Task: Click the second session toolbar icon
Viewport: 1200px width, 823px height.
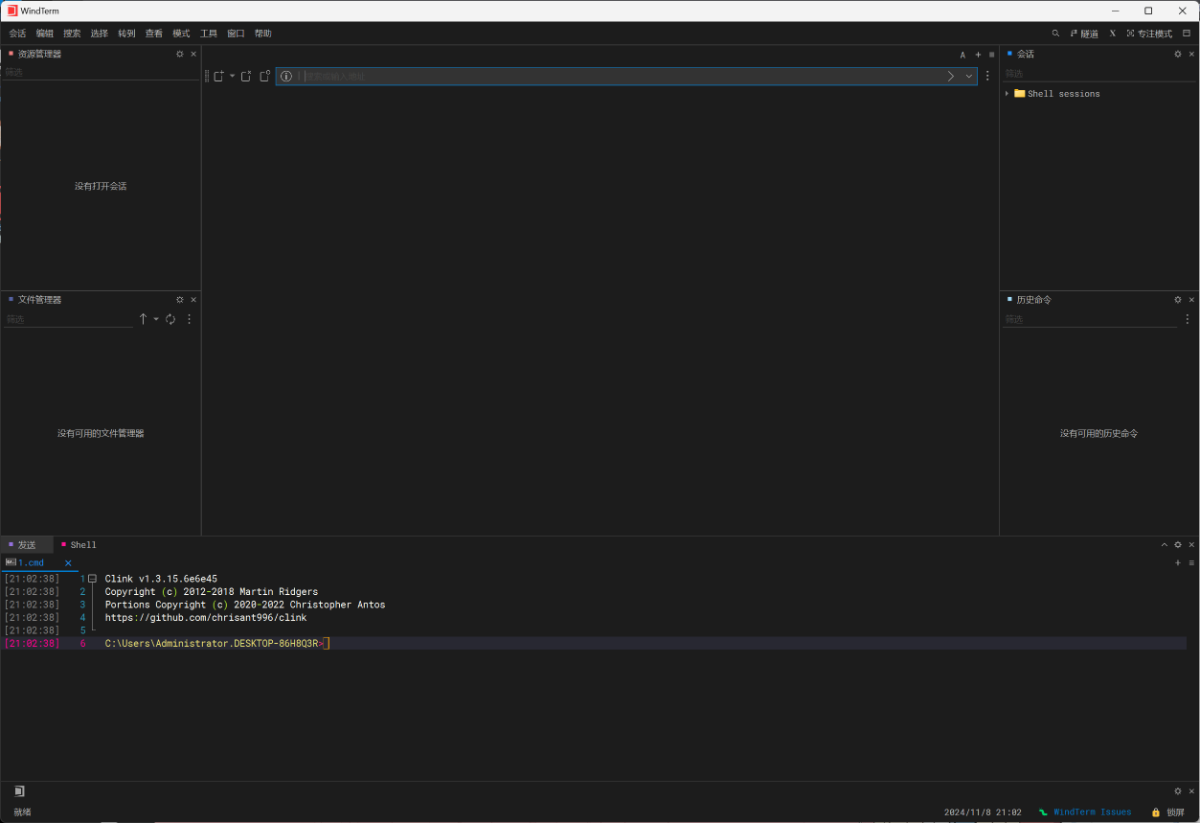Action: (x=246, y=76)
